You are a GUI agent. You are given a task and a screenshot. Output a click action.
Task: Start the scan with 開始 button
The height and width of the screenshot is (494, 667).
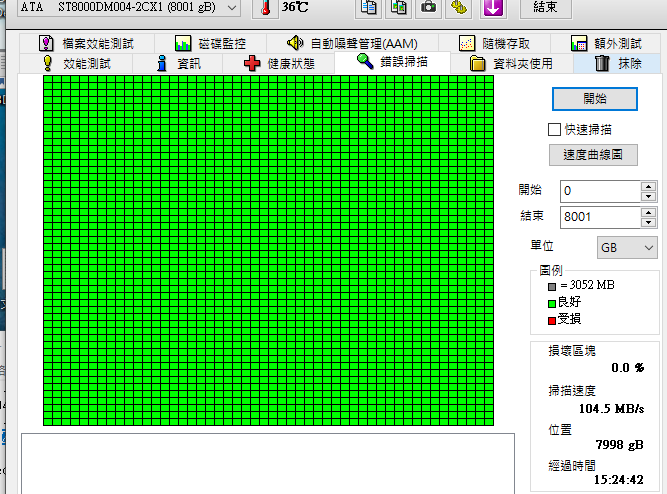coord(595,99)
